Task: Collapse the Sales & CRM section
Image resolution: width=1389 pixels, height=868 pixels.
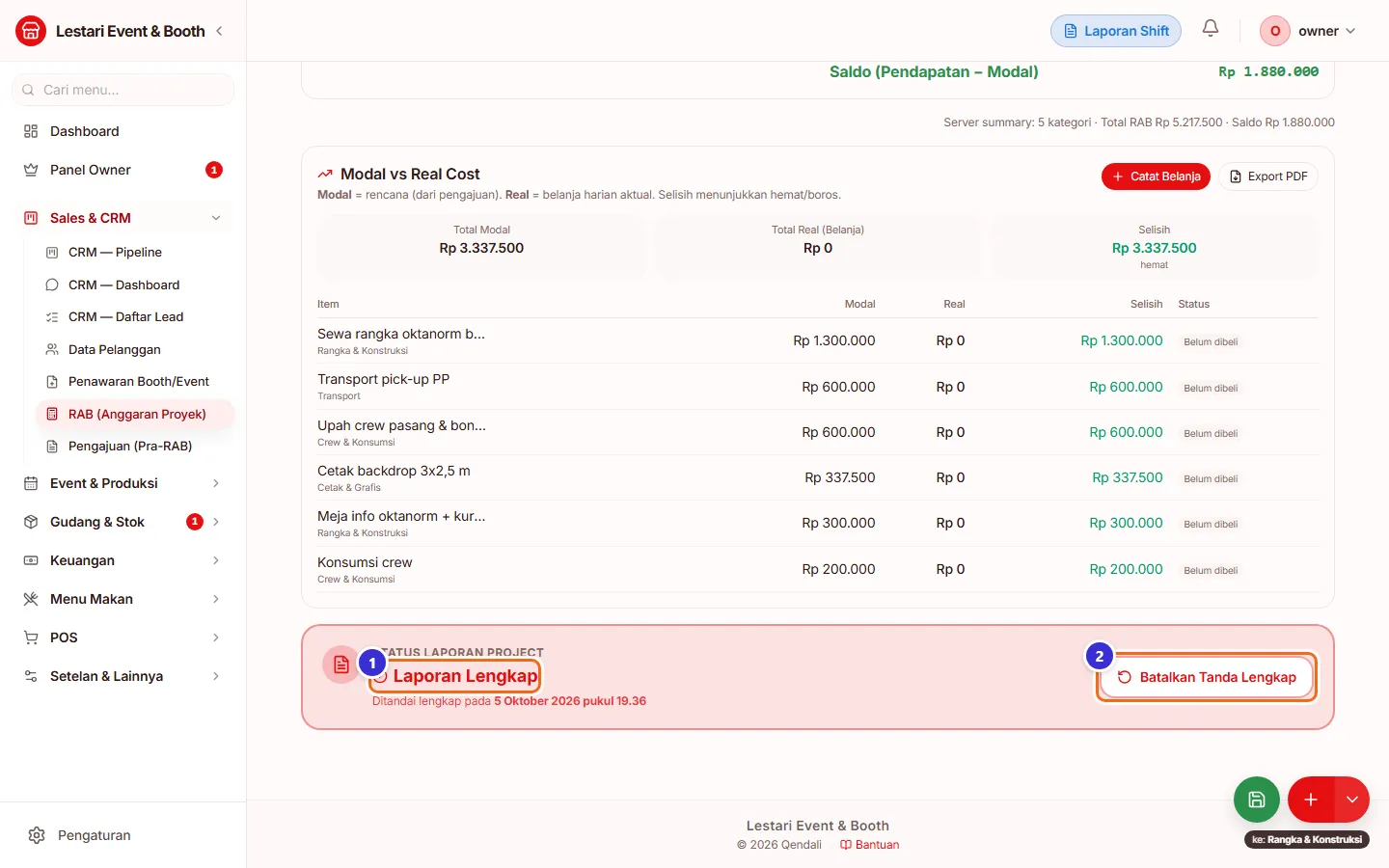Action: coord(123,218)
